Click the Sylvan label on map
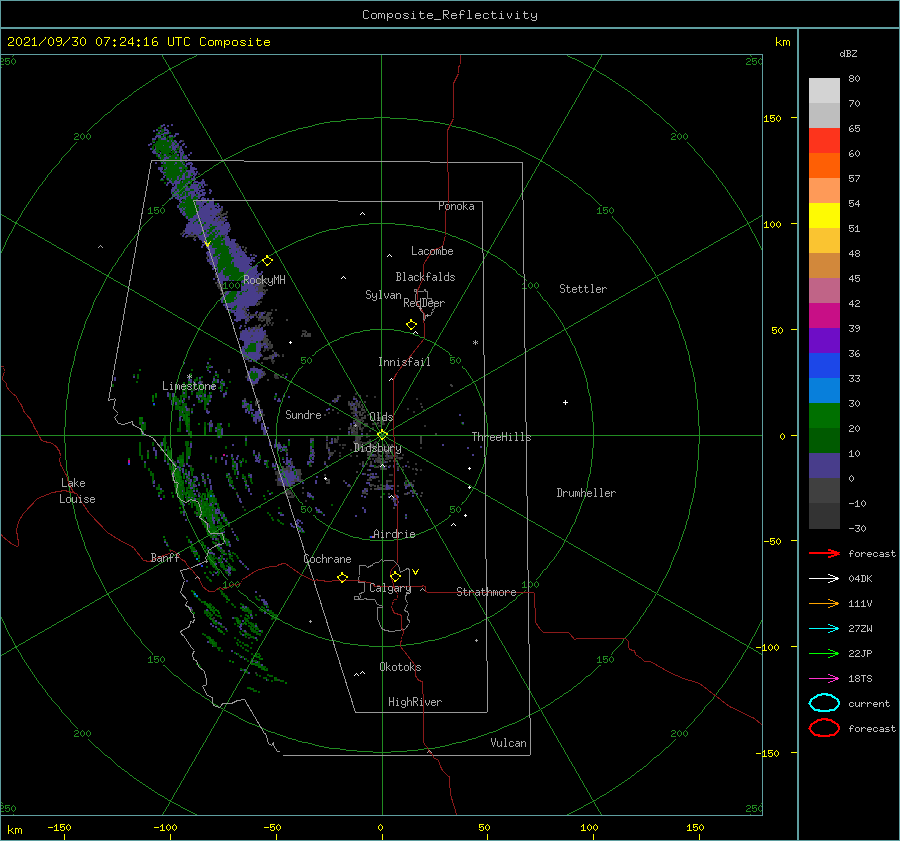The image size is (900, 841). (x=383, y=295)
